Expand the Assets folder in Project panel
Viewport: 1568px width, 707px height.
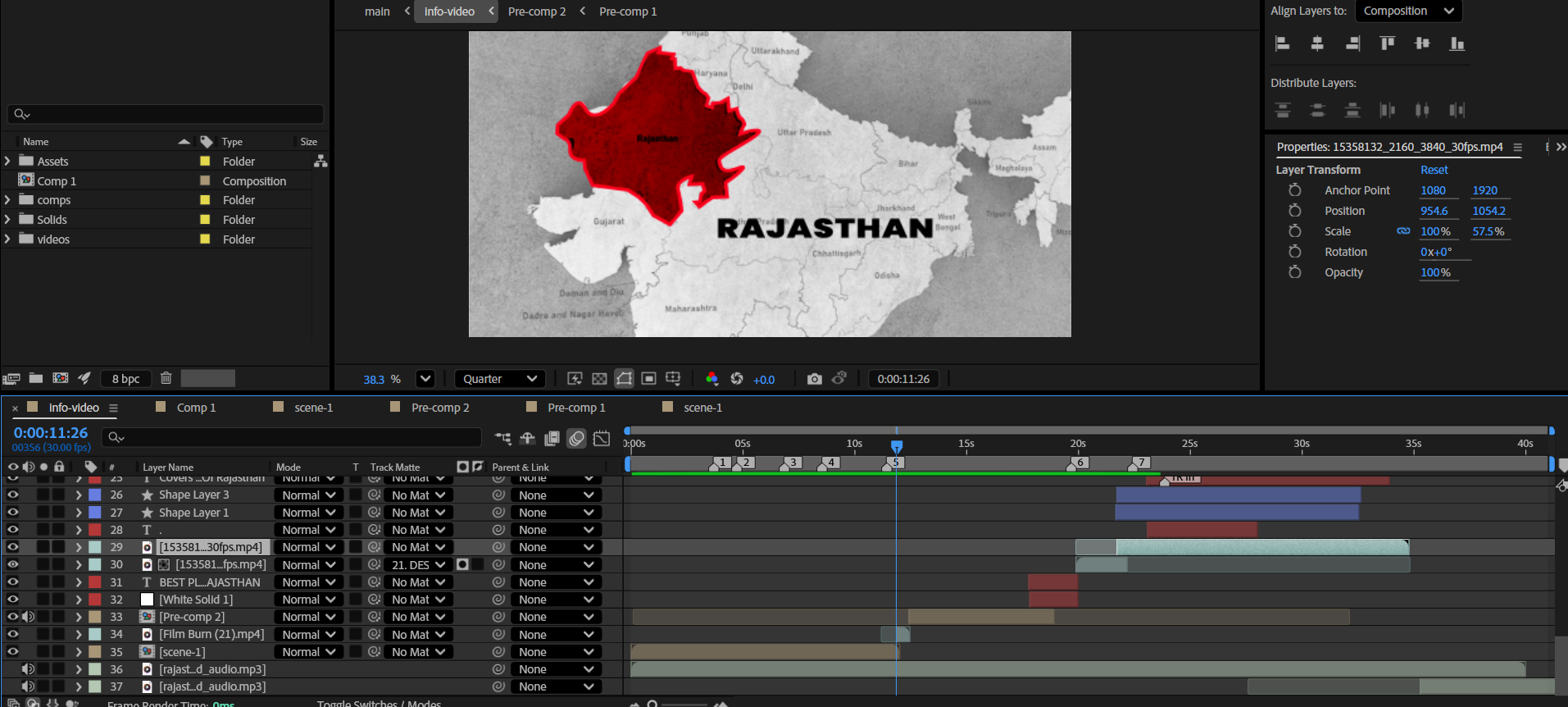[x=7, y=162]
